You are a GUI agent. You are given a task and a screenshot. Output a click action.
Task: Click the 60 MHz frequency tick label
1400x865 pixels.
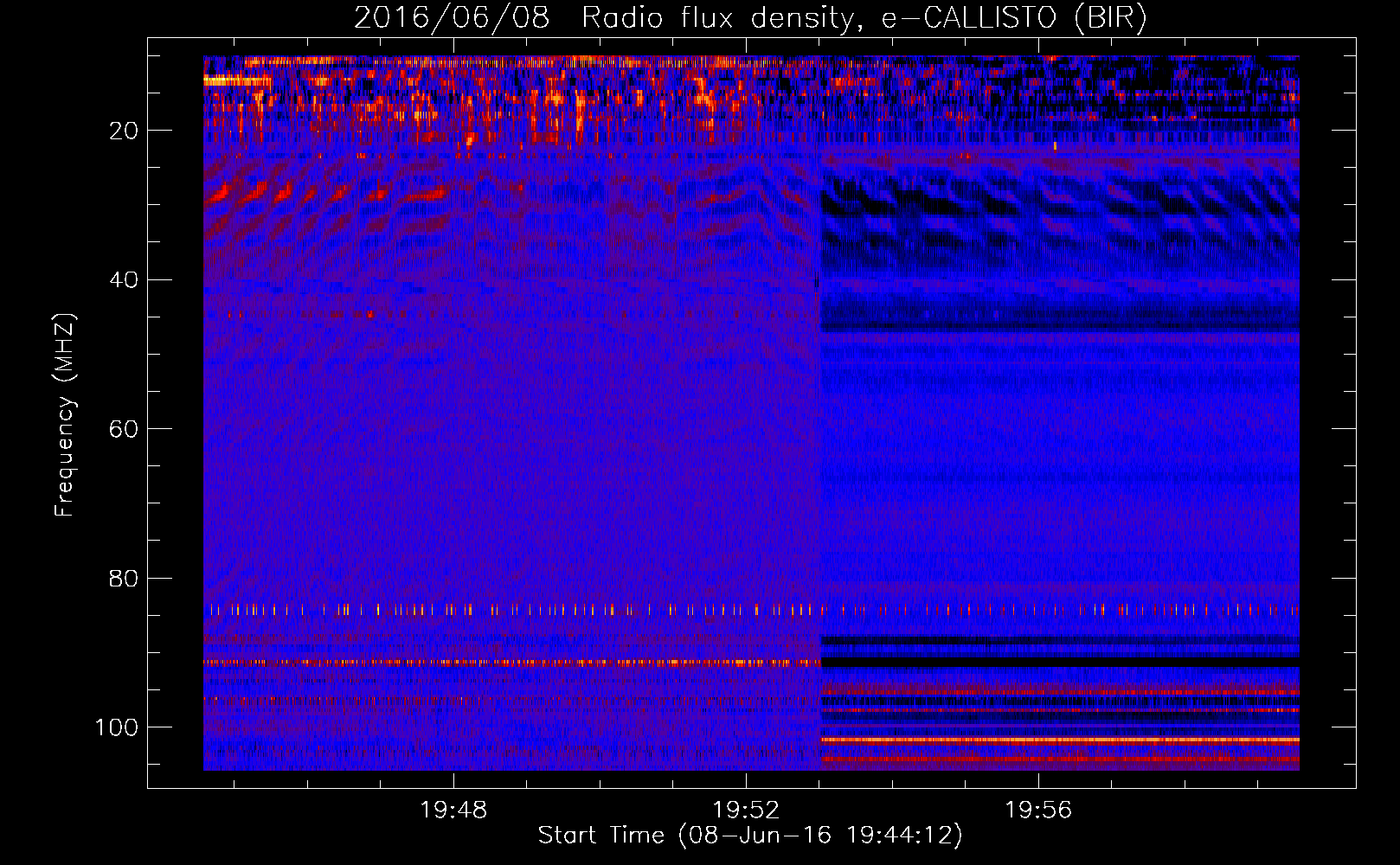pyautogui.click(x=124, y=429)
